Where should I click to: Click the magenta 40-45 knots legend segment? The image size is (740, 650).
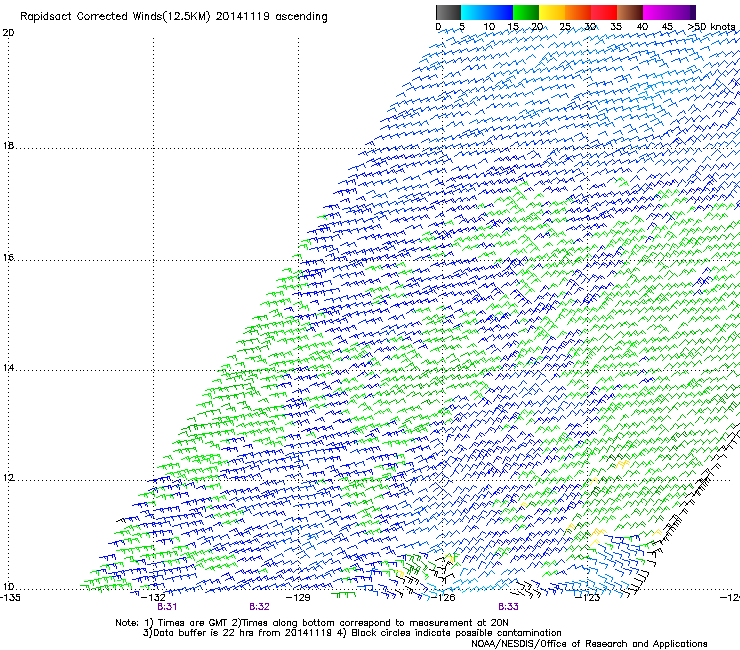pos(656,12)
